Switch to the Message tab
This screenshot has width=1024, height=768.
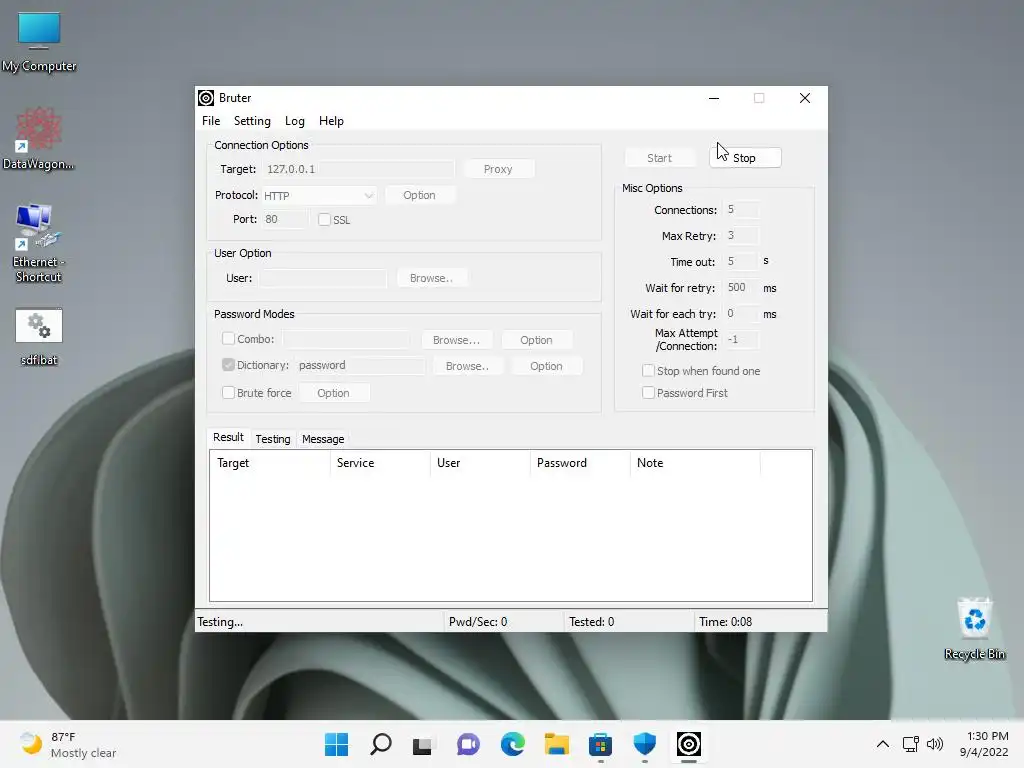pos(323,439)
